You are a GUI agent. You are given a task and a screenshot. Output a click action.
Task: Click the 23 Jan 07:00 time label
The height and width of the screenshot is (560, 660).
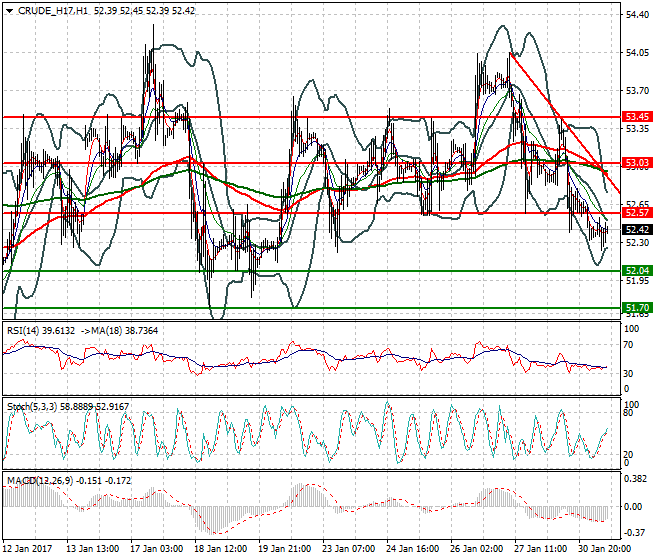click(349, 549)
